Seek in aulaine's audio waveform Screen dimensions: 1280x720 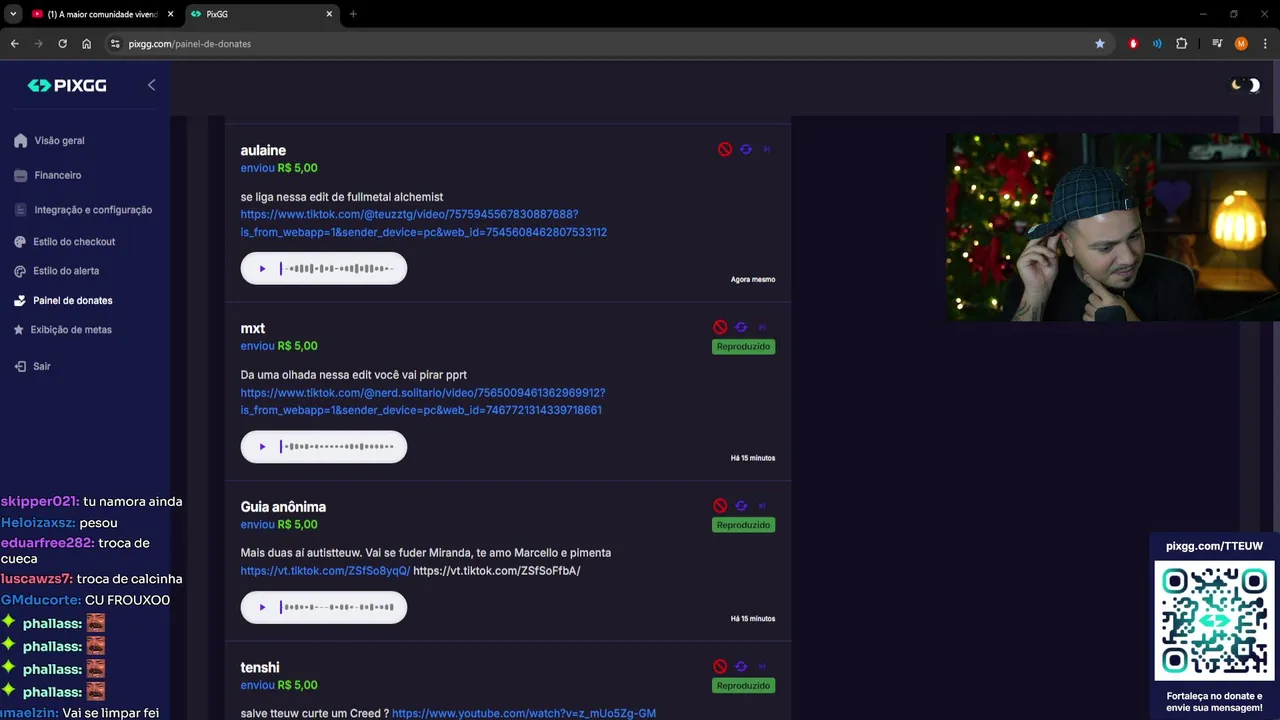(338, 268)
